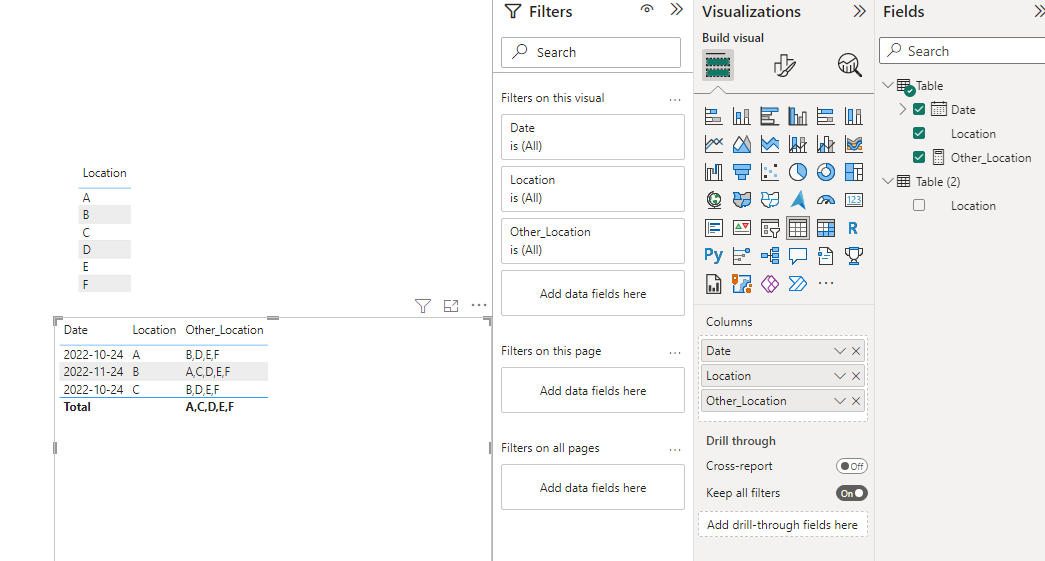This screenshot has height=561, width=1045.
Task: Open dropdown for Date column well
Action: (x=840, y=351)
